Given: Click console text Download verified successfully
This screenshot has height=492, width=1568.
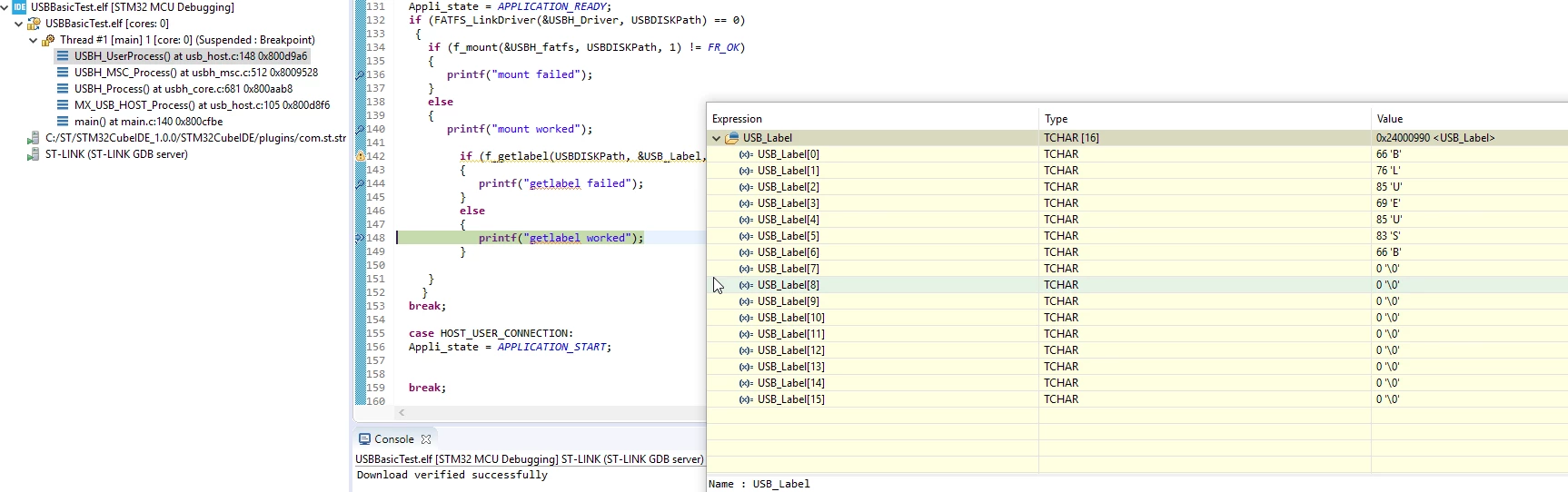Looking at the screenshot, I should 452,475.
